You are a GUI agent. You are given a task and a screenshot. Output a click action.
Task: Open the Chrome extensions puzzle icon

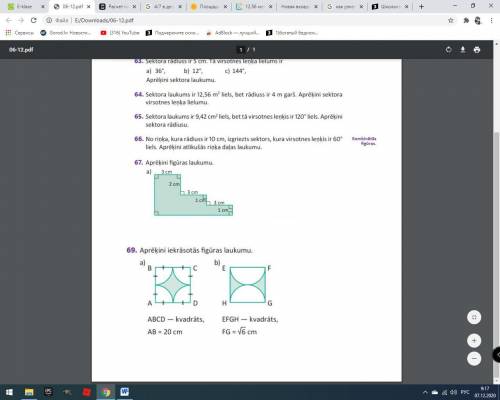click(466, 20)
